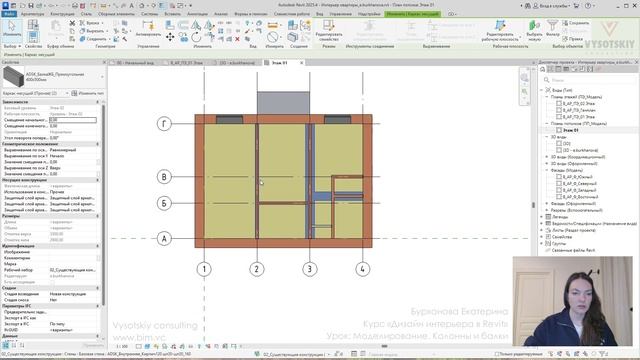Open the family type selector dropdown
The width and height of the screenshot is (640, 360).
(102, 77)
